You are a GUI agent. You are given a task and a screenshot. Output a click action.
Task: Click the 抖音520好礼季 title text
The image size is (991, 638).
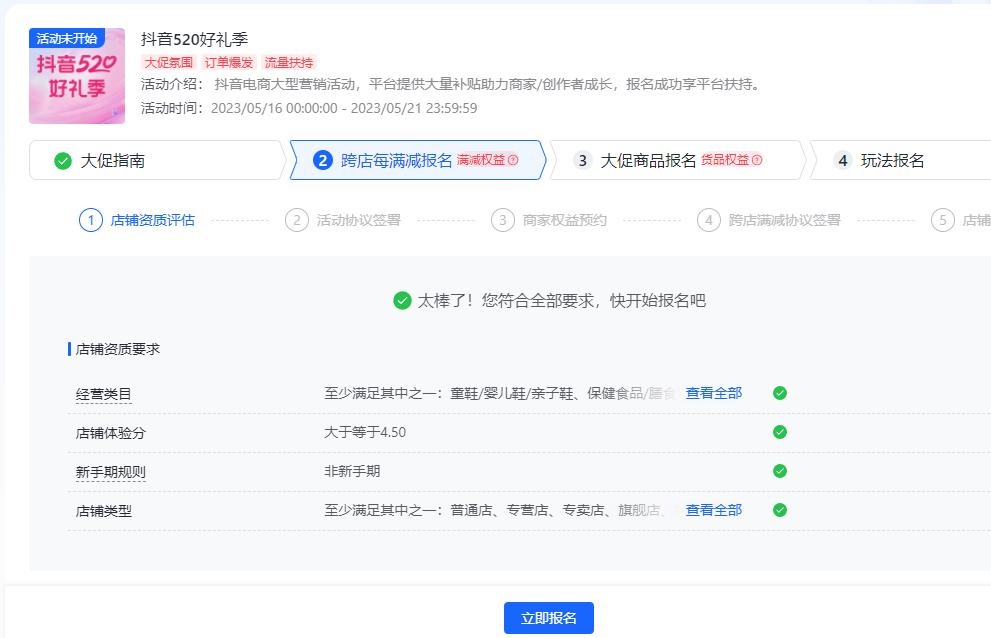pyautogui.click(x=195, y=39)
